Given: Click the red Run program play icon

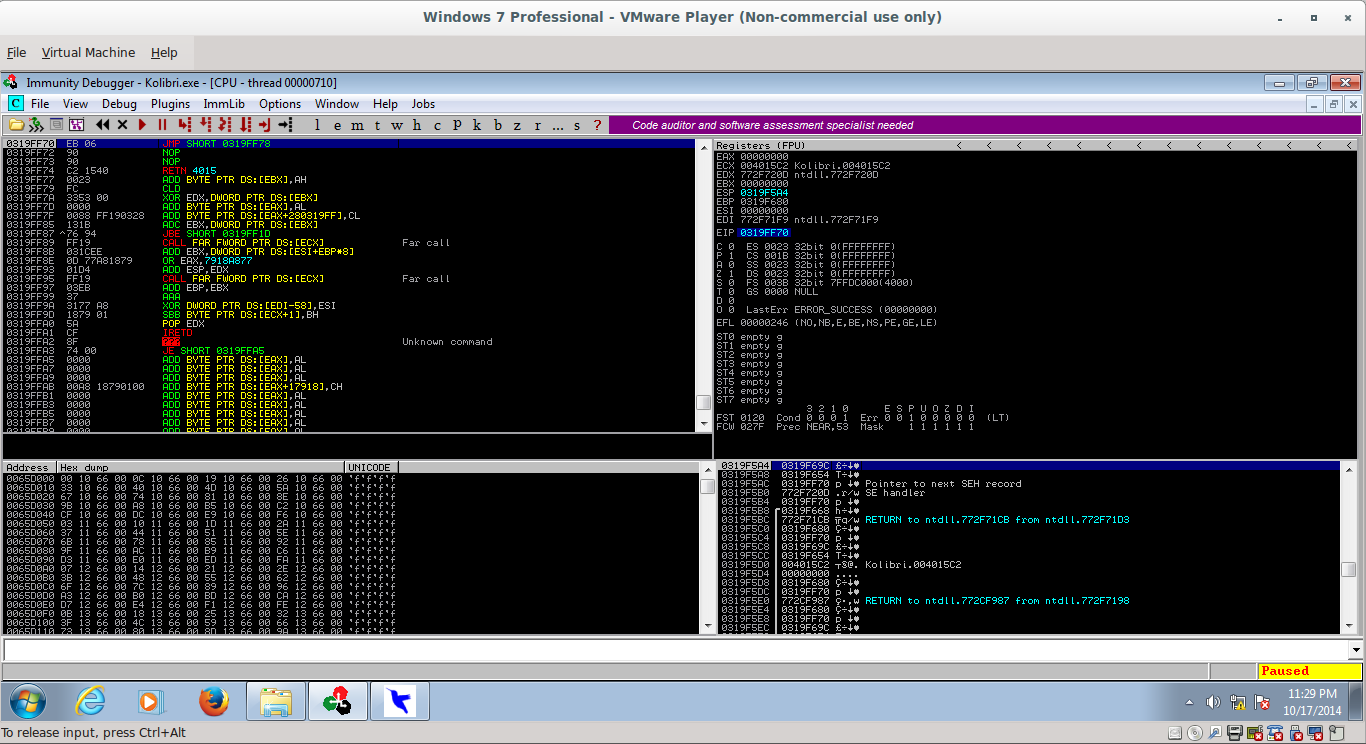Looking at the screenshot, I should tap(142, 125).
